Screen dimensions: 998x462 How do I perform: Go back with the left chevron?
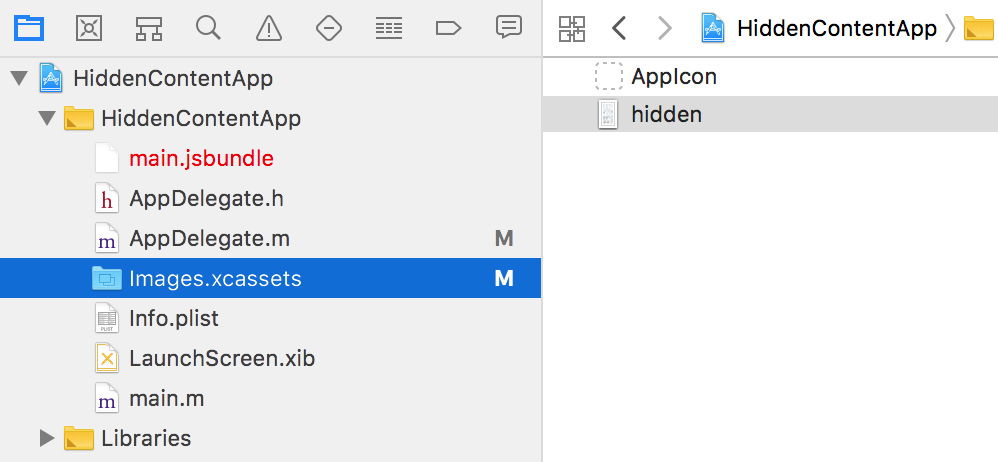[619, 28]
